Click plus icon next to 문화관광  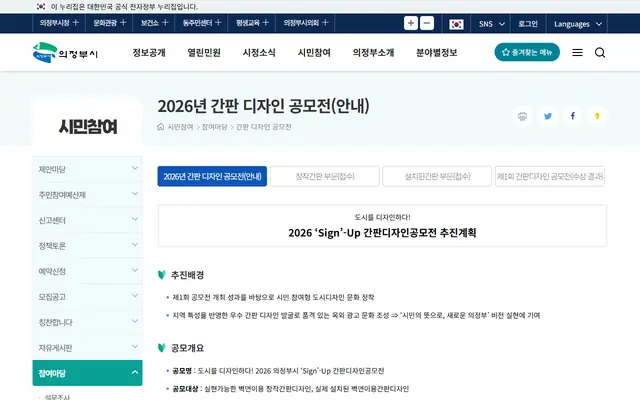[x=123, y=22]
